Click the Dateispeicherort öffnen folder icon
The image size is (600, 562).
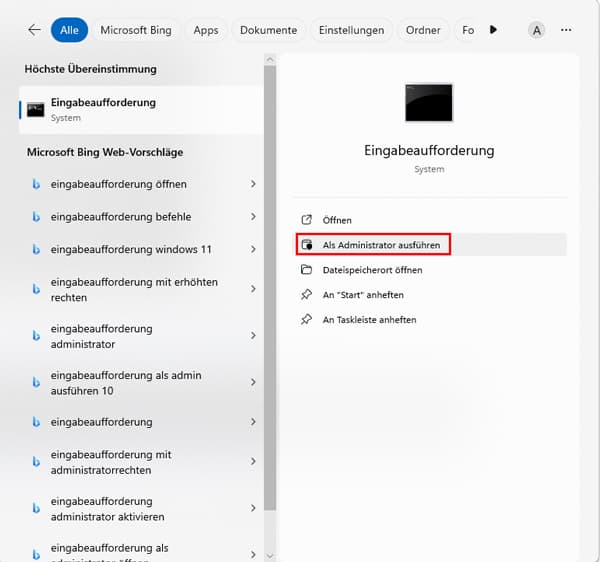pyautogui.click(x=307, y=270)
